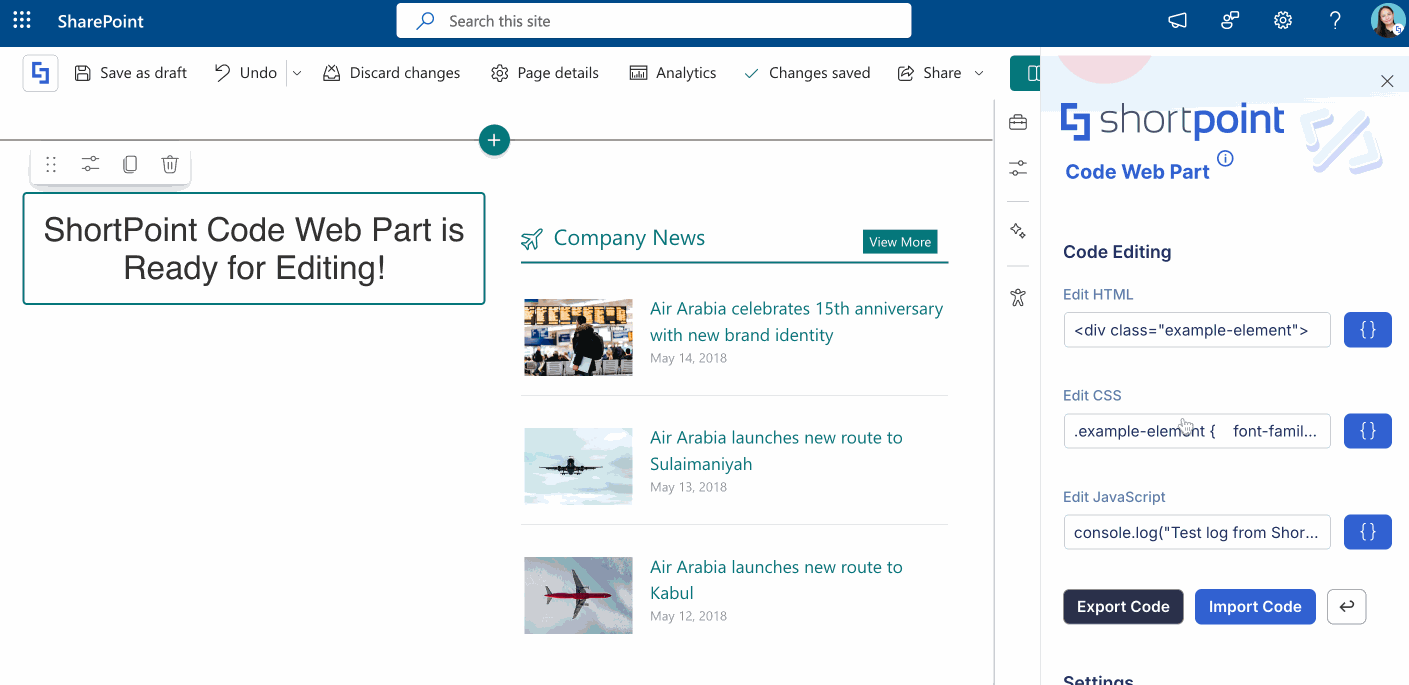Open the airplane in clouds thumbnail
This screenshot has width=1409, height=685.
pos(578,466)
